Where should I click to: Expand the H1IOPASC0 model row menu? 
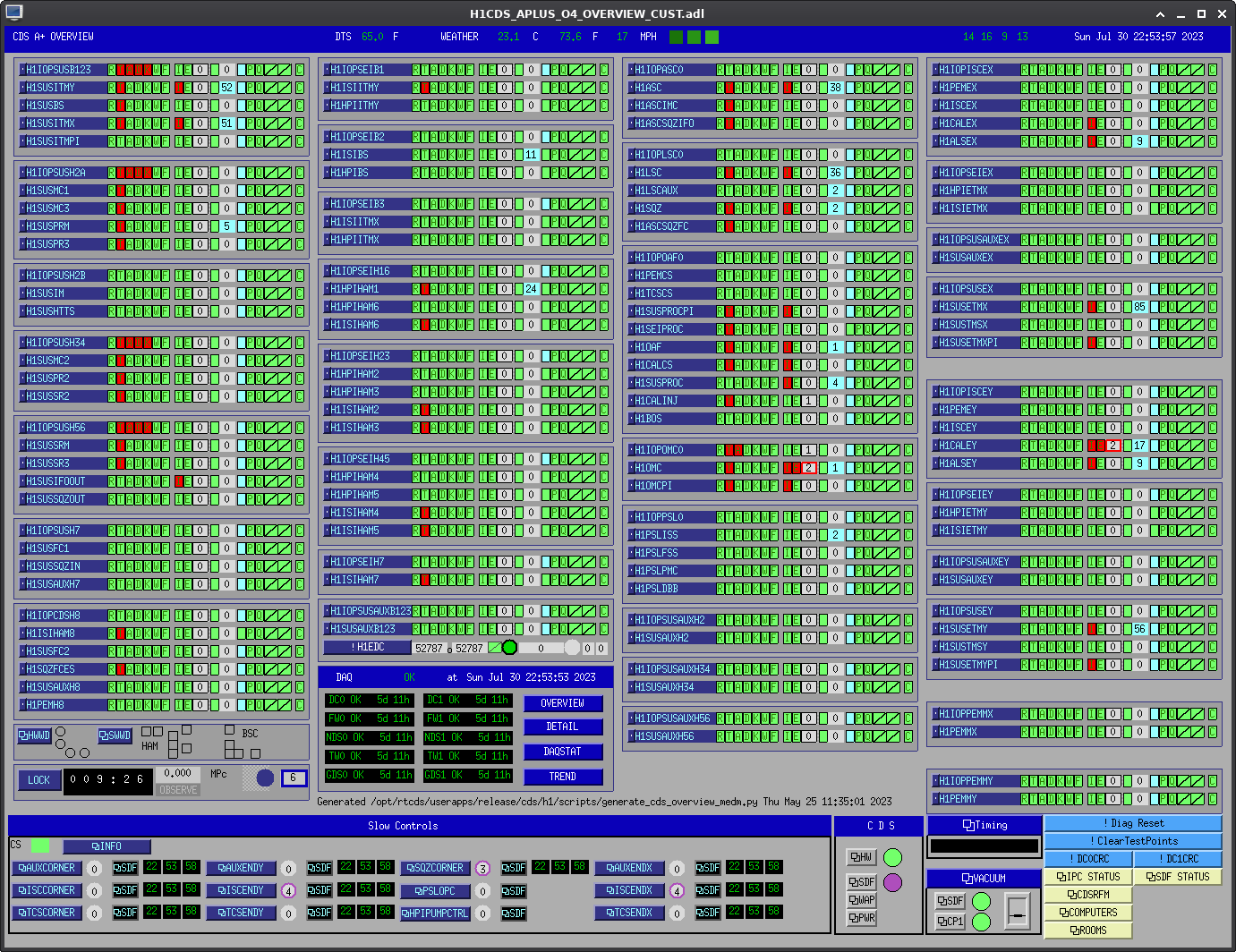[x=661, y=70]
